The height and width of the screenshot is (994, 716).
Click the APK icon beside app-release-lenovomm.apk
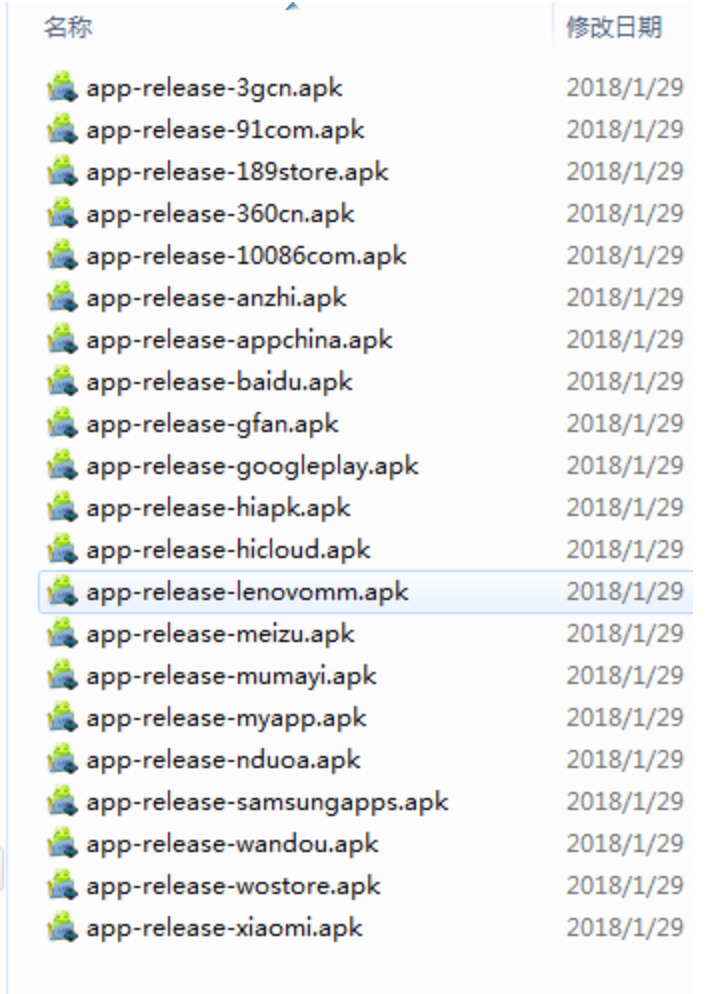(62, 591)
